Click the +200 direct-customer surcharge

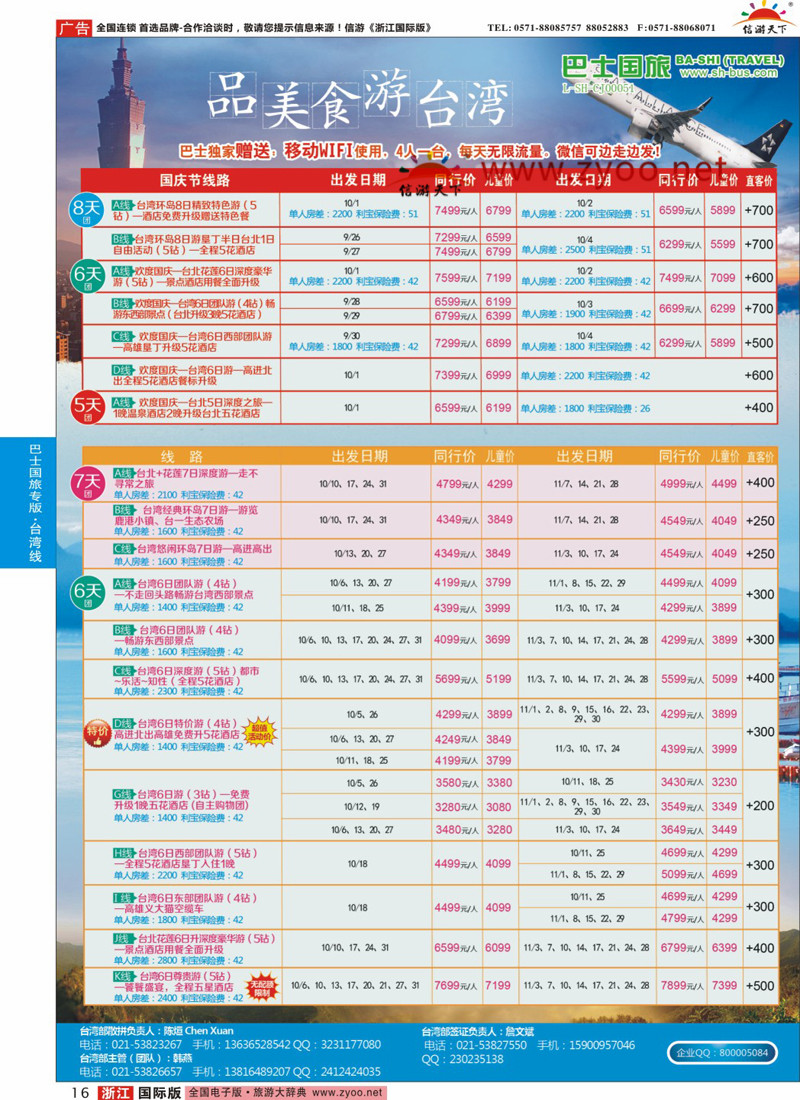759,806
